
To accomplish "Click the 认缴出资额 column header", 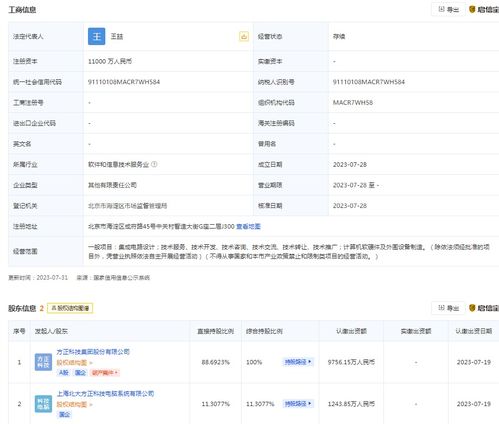I will [351, 331].
